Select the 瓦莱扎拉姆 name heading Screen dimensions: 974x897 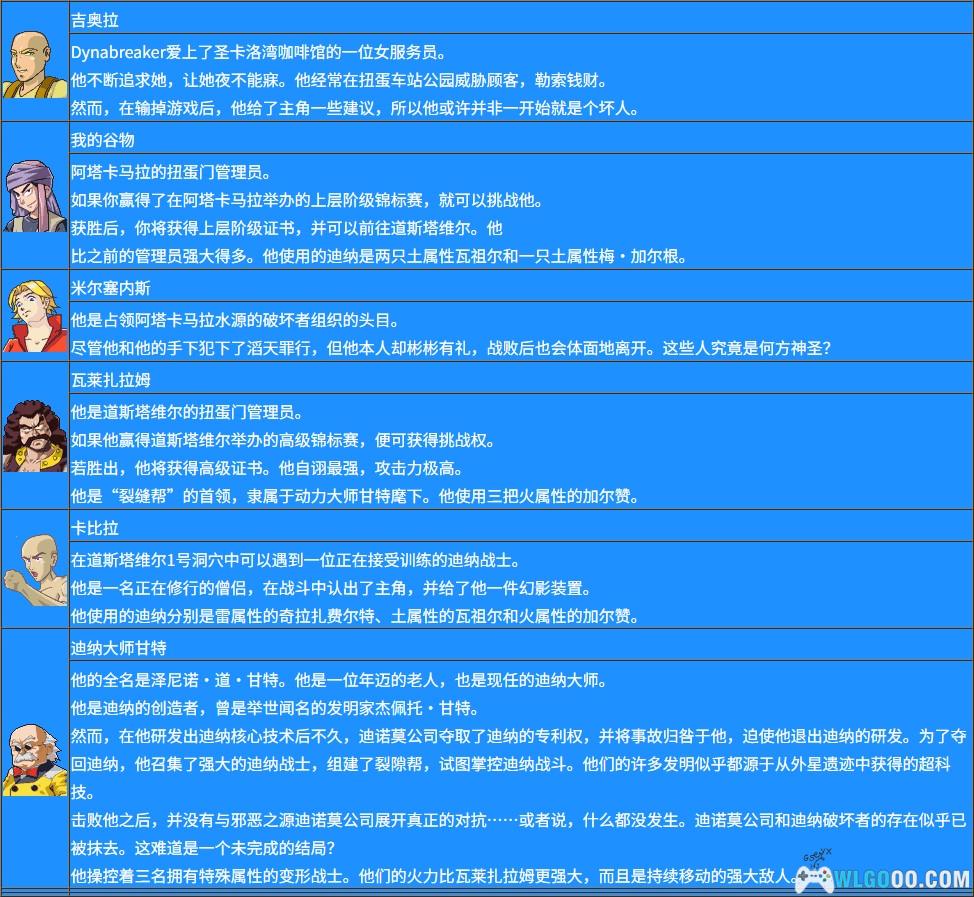pyautogui.click(x=110, y=380)
